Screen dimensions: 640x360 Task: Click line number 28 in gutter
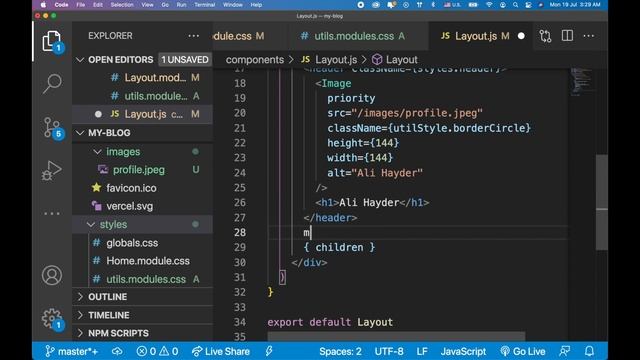pos(240,233)
